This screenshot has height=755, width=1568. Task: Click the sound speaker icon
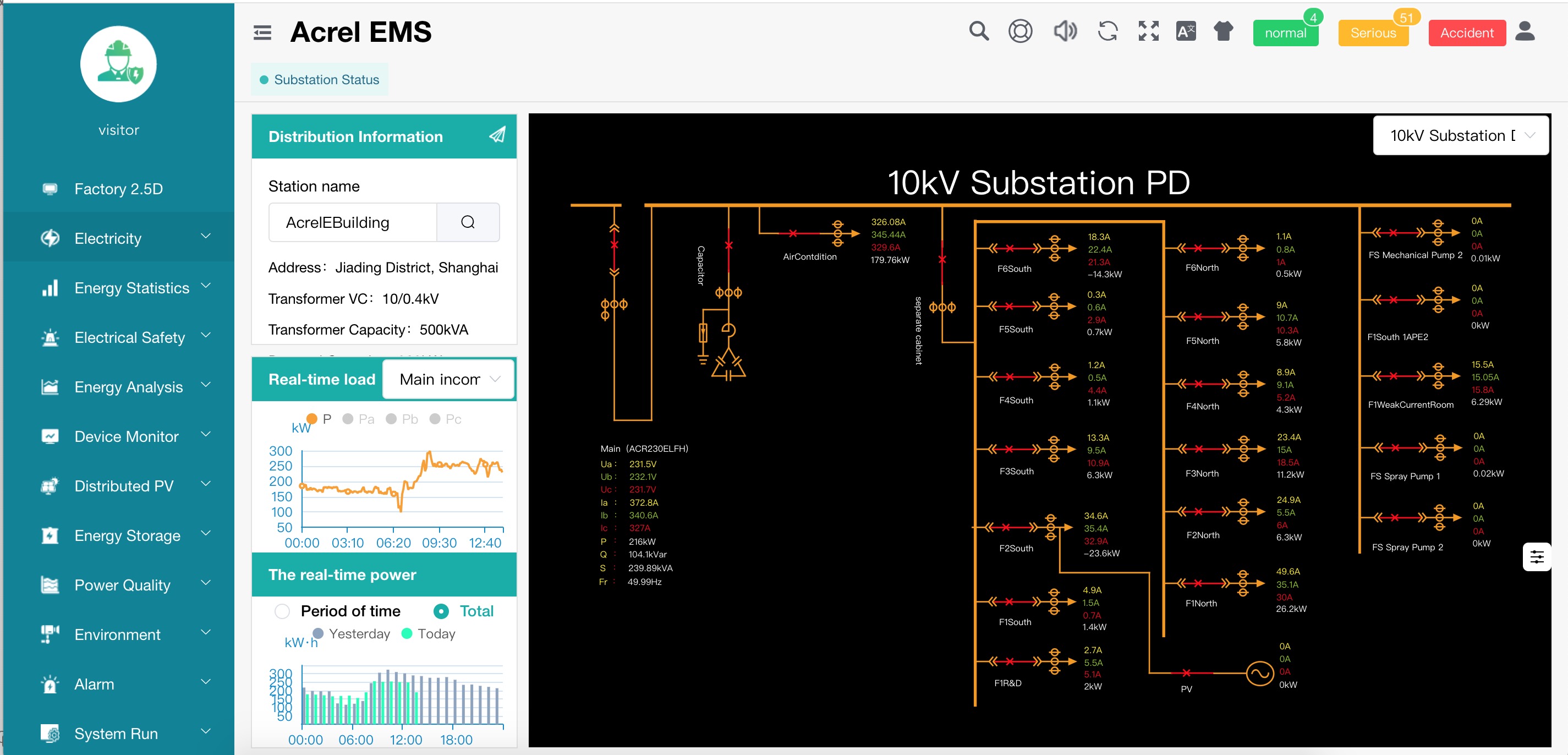coord(1065,32)
